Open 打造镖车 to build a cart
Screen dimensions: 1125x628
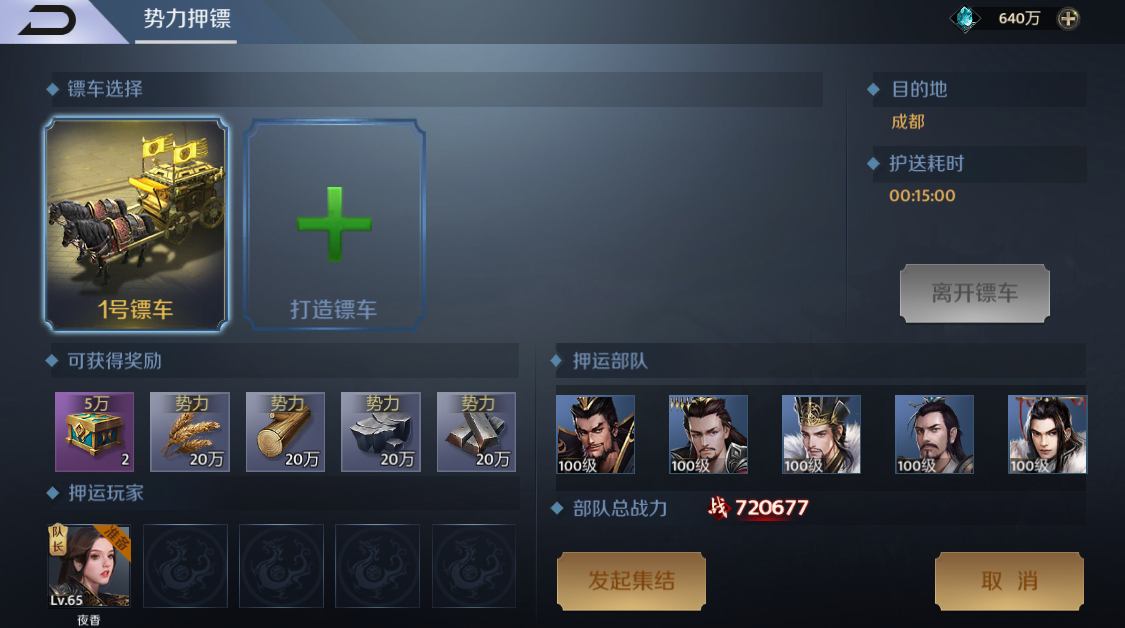coord(334,225)
